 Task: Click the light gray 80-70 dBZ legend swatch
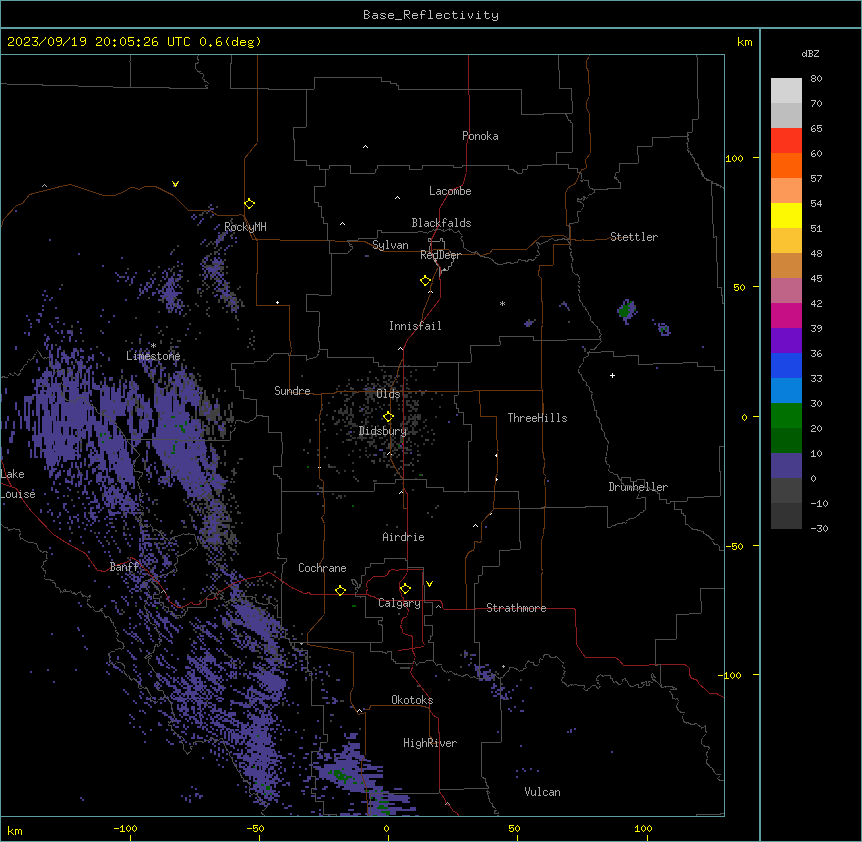[x=786, y=91]
